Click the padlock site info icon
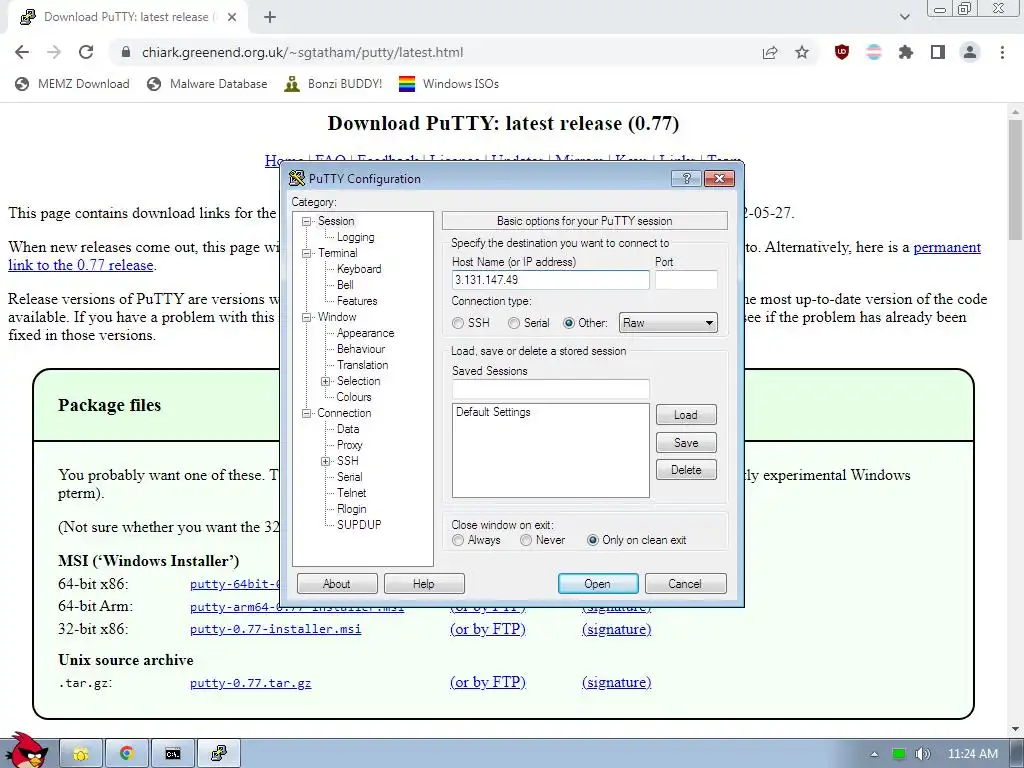Image resolution: width=1024 pixels, height=768 pixels. (126, 52)
